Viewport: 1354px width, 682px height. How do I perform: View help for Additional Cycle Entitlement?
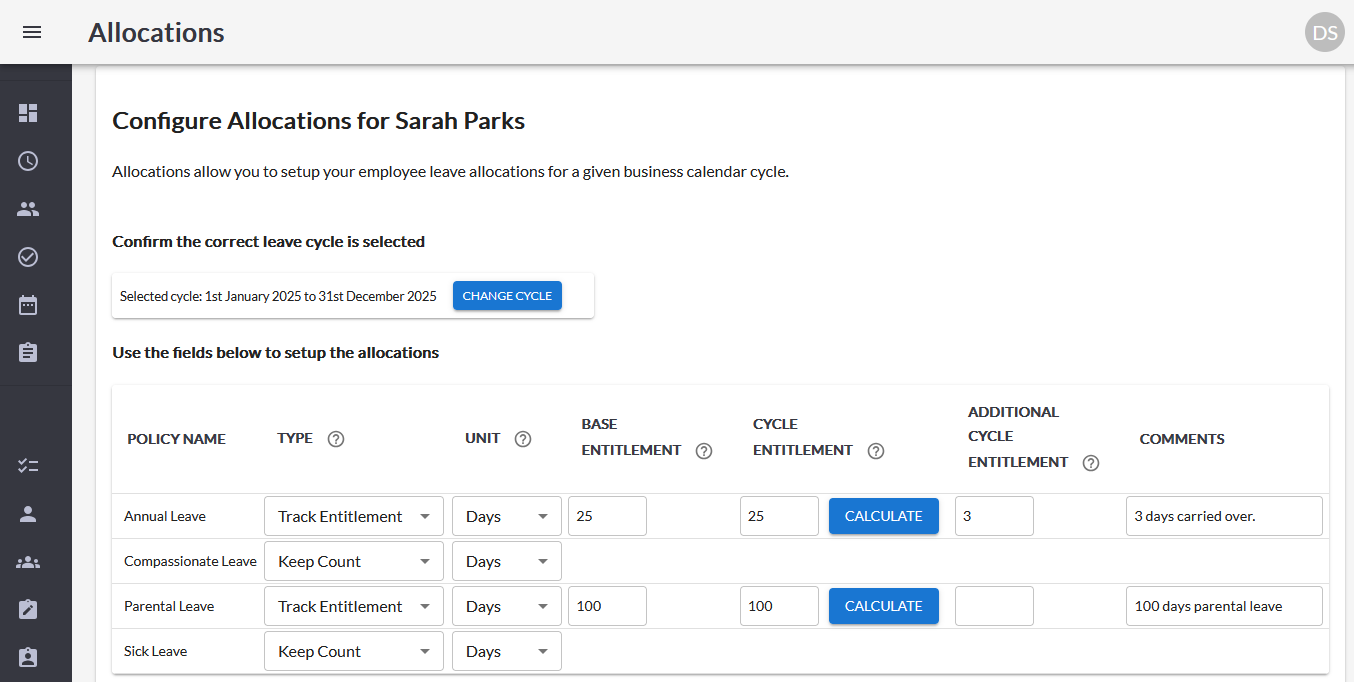[x=1090, y=462]
